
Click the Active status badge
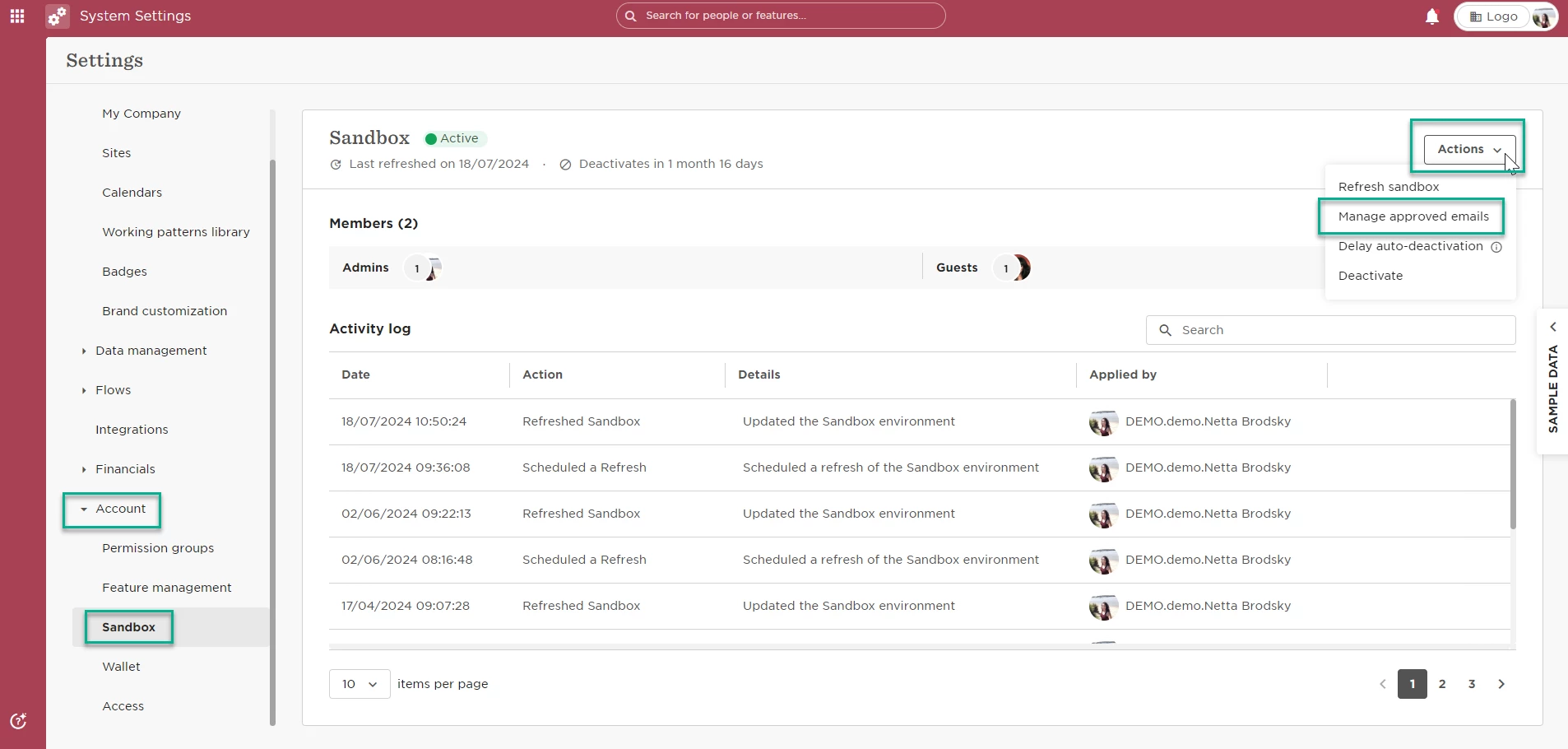(455, 138)
